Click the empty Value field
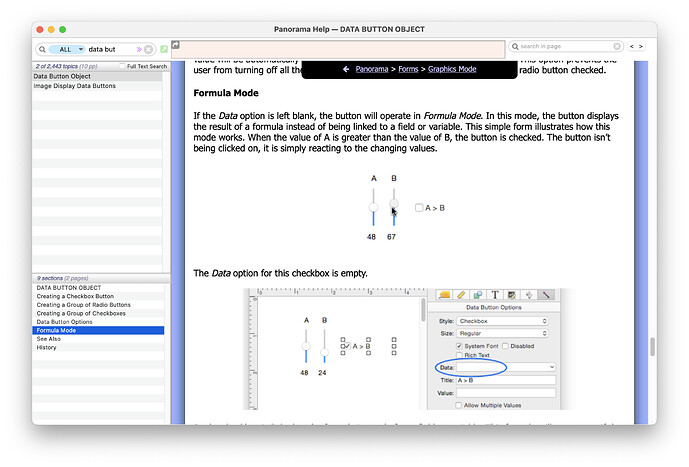The image size is (689, 467). click(x=506, y=393)
